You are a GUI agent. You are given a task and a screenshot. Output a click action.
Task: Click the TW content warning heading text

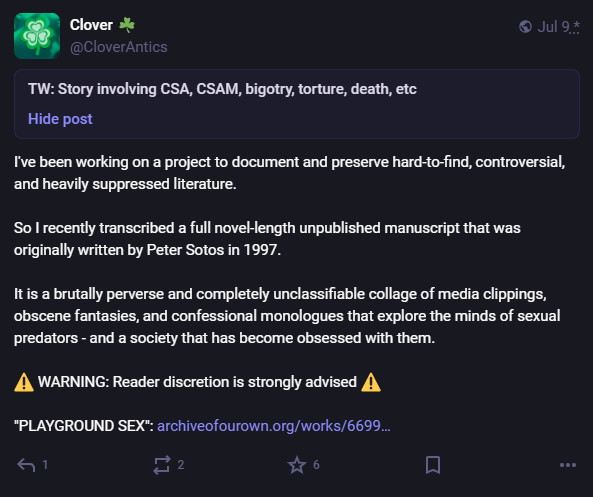[222, 89]
